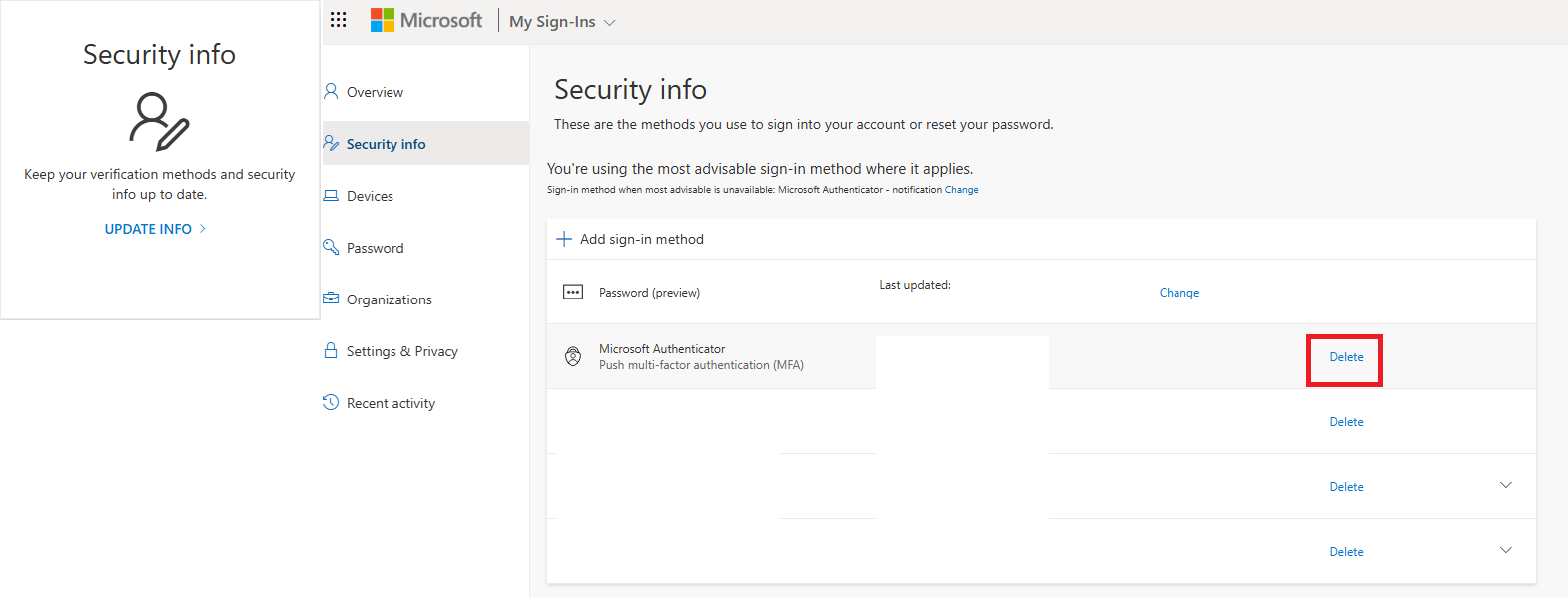Expand the second-to-last row's chevron

pyautogui.click(x=1506, y=485)
